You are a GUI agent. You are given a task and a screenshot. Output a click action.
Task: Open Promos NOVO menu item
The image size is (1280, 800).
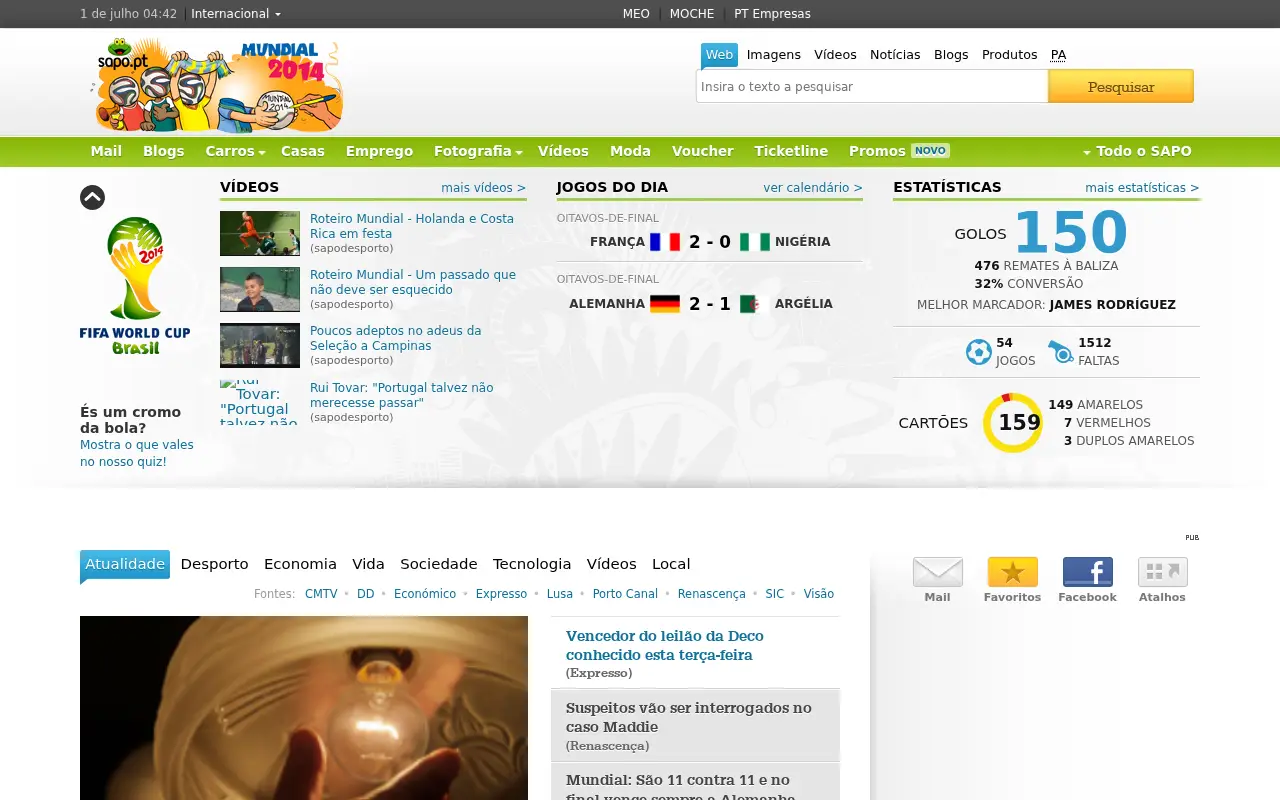[899, 151]
